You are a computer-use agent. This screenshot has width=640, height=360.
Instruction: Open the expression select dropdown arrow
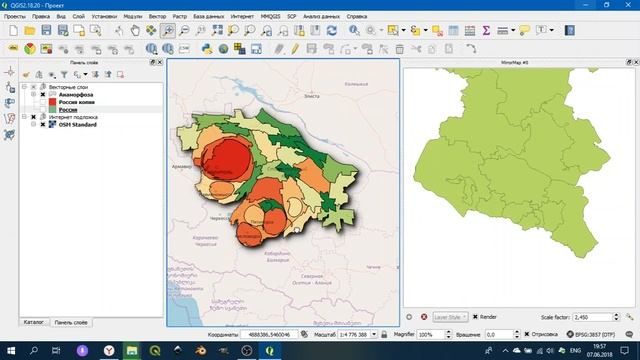pyautogui.click(x=425, y=31)
